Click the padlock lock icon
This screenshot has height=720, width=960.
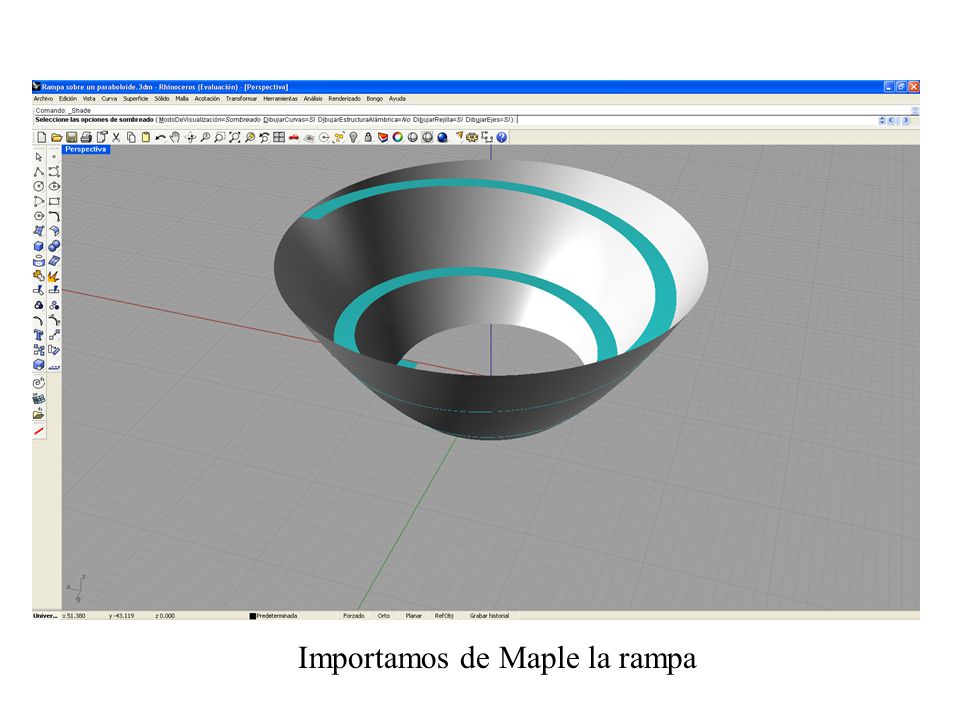(x=368, y=138)
